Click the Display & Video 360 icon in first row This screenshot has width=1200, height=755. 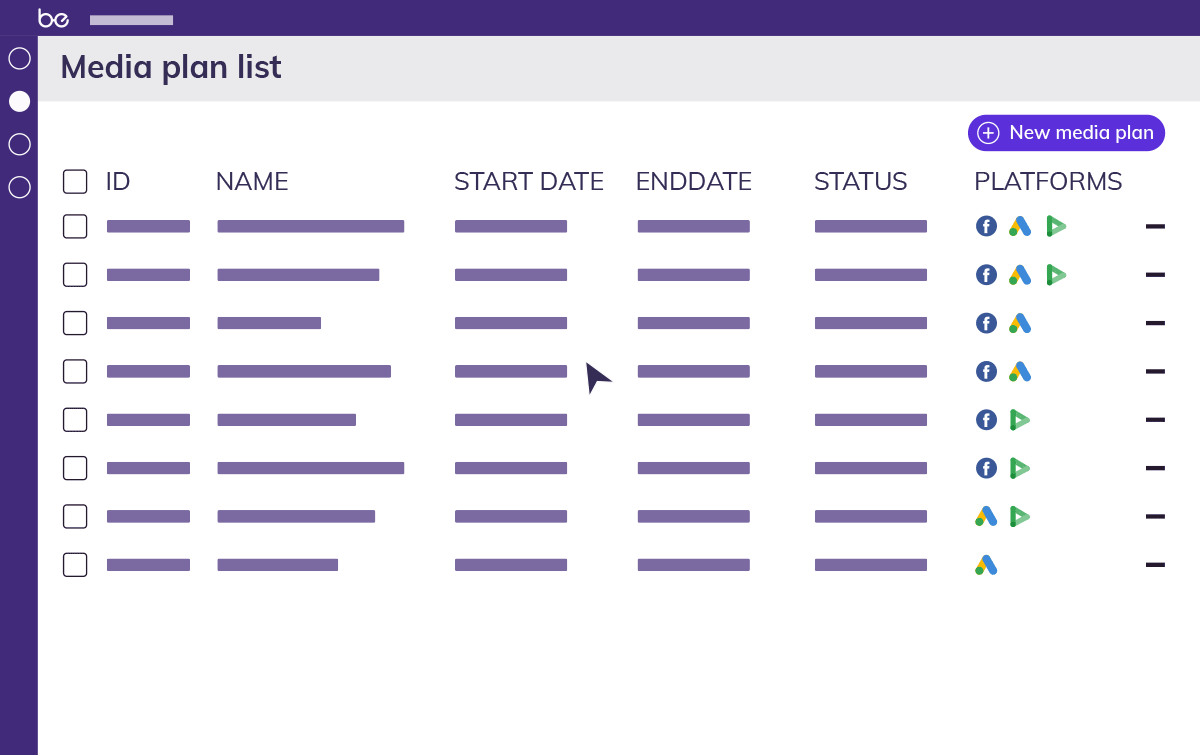(x=1056, y=227)
